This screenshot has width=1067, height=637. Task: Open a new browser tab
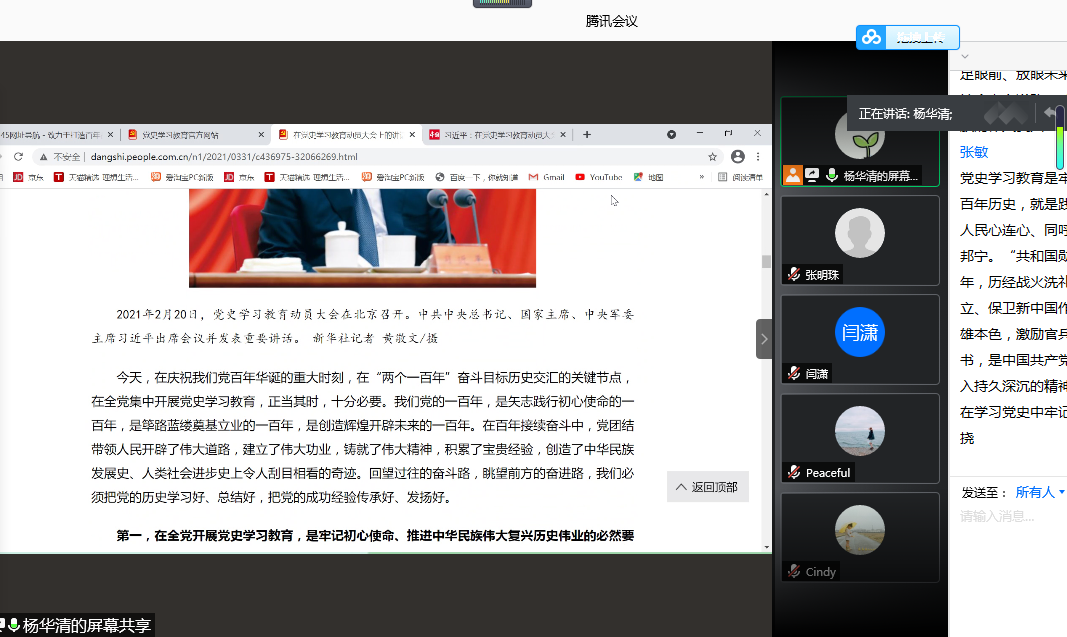point(587,134)
